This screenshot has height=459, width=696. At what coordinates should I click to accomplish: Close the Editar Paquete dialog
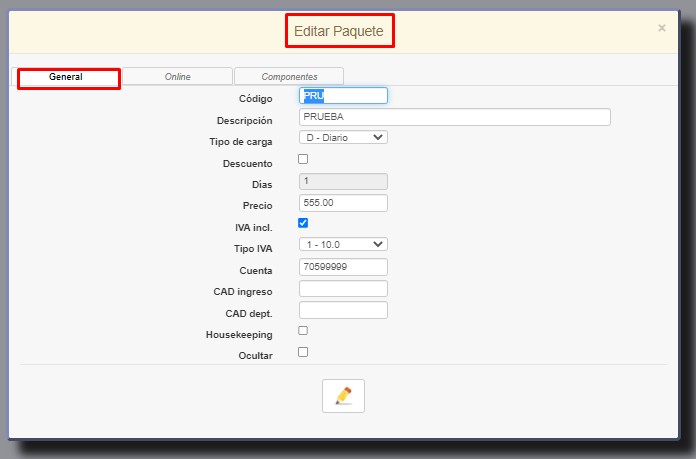(x=661, y=28)
